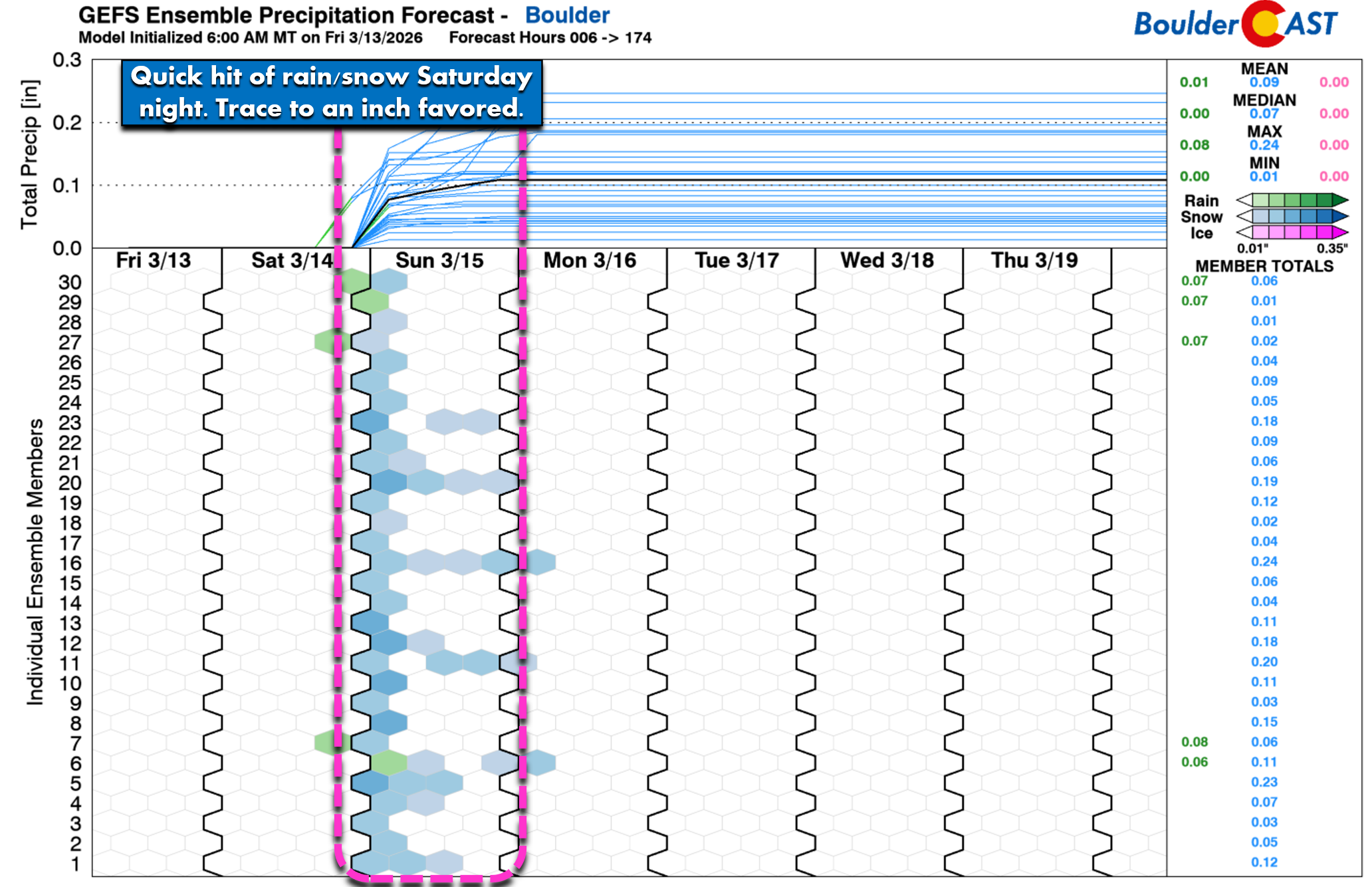Viewport: 1372px width, 887px height.
Task: Click the Sat 3/14 day label
Action: click(292, 260)
